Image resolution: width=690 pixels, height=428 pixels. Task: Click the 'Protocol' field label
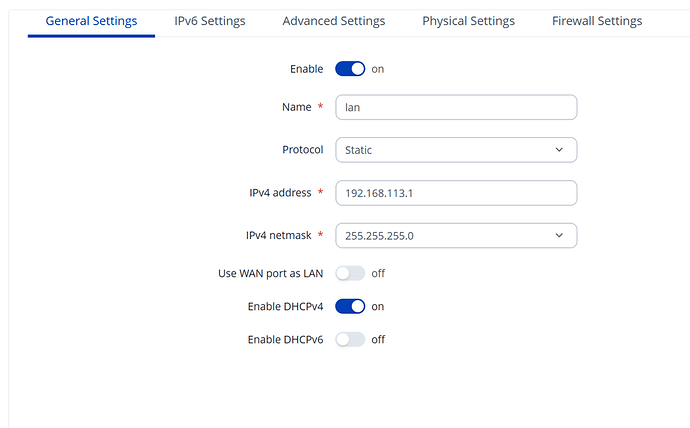pos(302,150)
